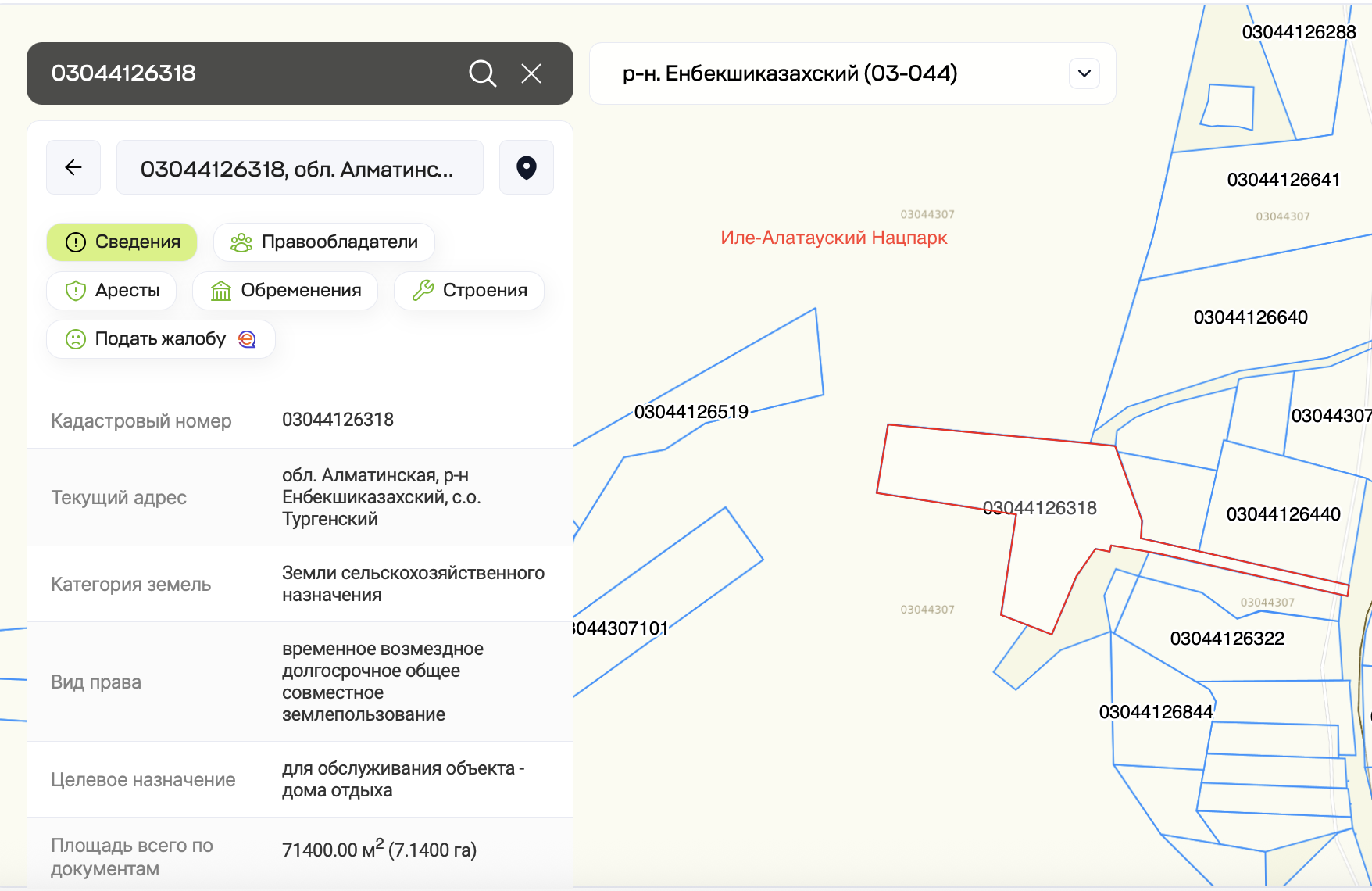This screenshot has height=891, width=1372.
Task: Open the Сведения tab
Action: (122, 242)
